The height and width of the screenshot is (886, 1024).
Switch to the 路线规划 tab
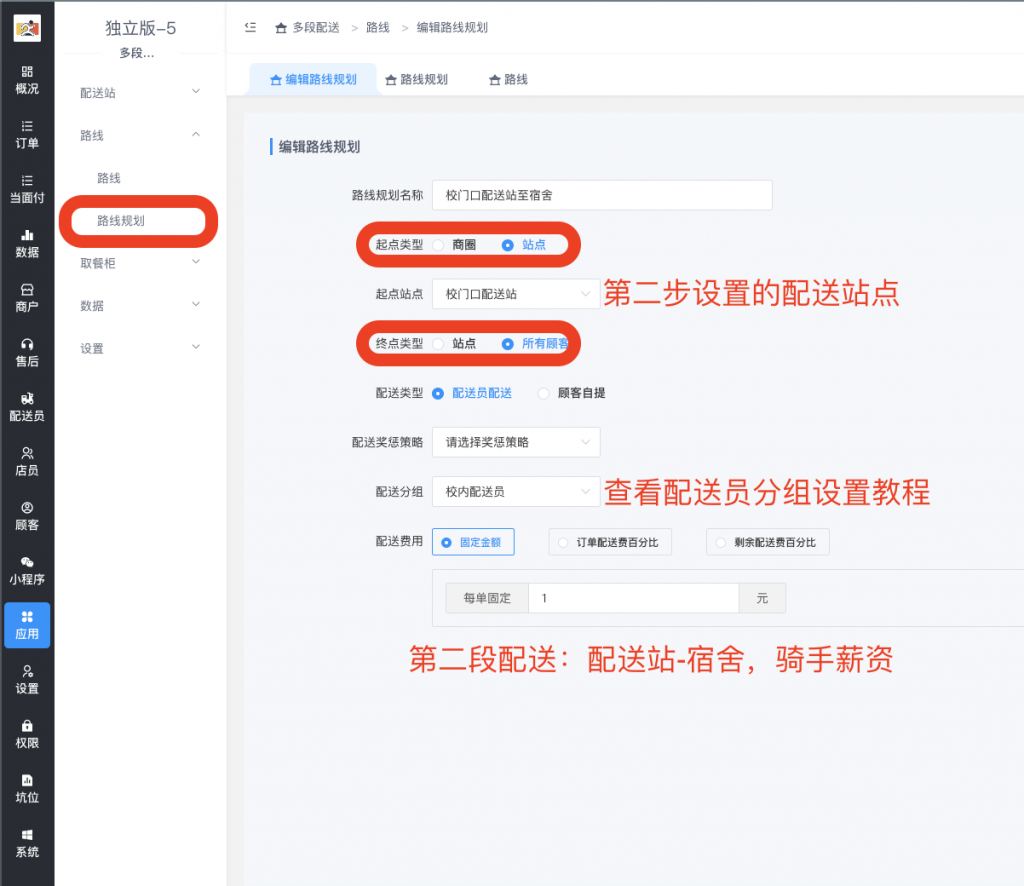click(x=419, y=78)
